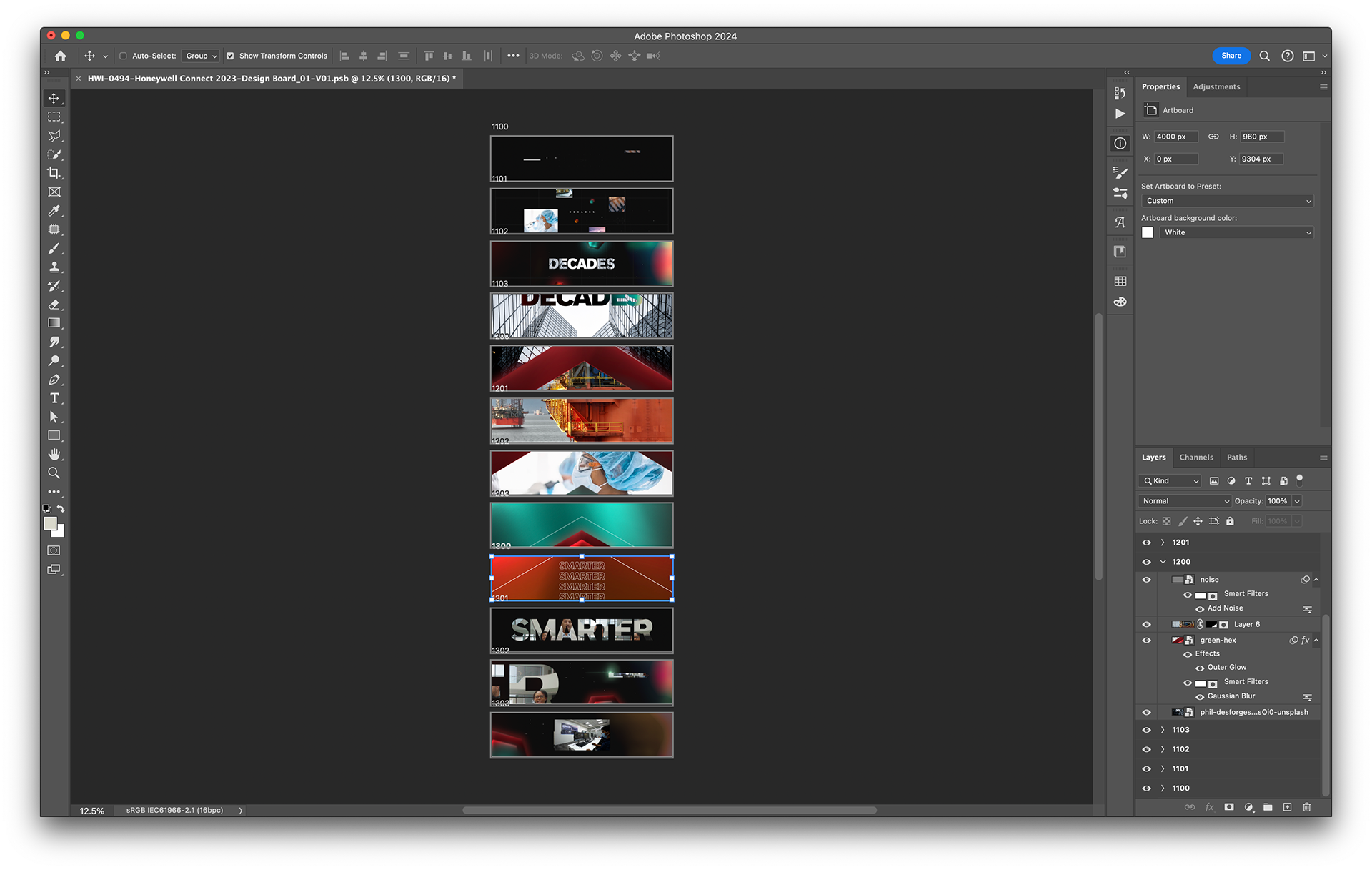This screenshot has width=1372, height=870.
Task: Click the Share button
Action: [1231, 56]
